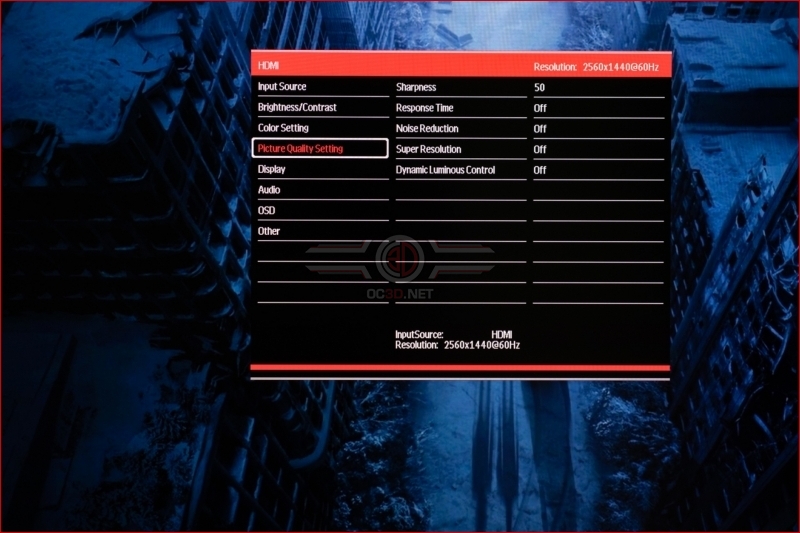Click the InputSource HDMI info line
Screen dimensions: 800x533
(454, 335)
